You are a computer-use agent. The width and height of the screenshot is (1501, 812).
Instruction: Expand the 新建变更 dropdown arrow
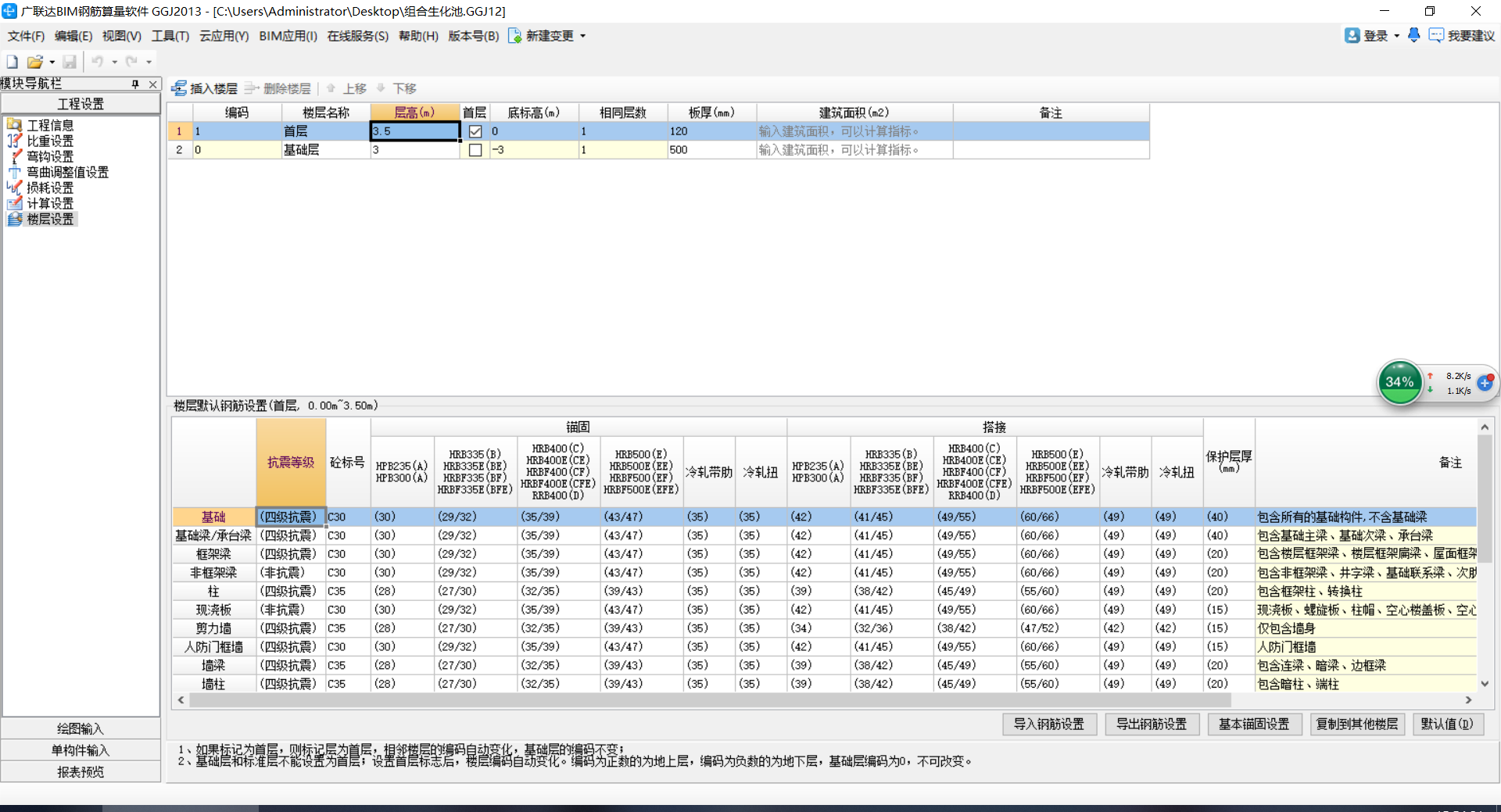click(582, 36)
